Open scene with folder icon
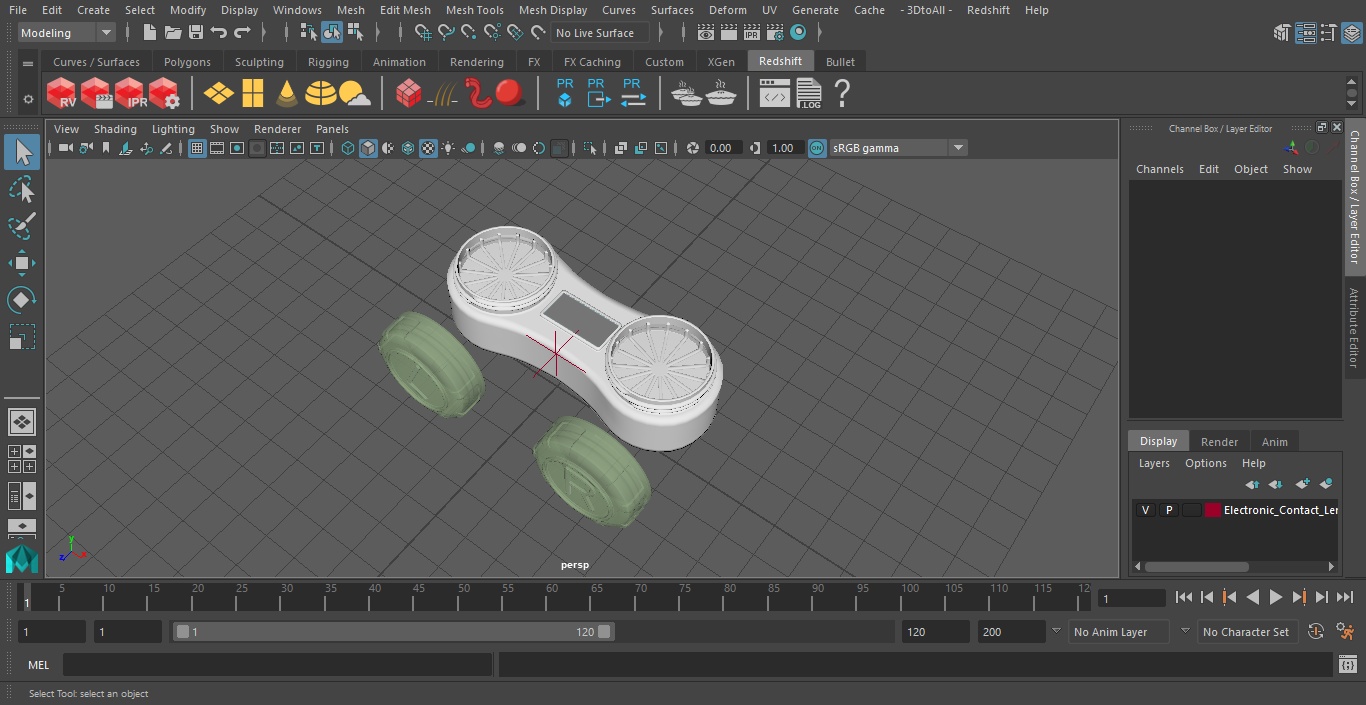Image resolution: width=1366 pixels, height=705 pixels. click(173, 33)
